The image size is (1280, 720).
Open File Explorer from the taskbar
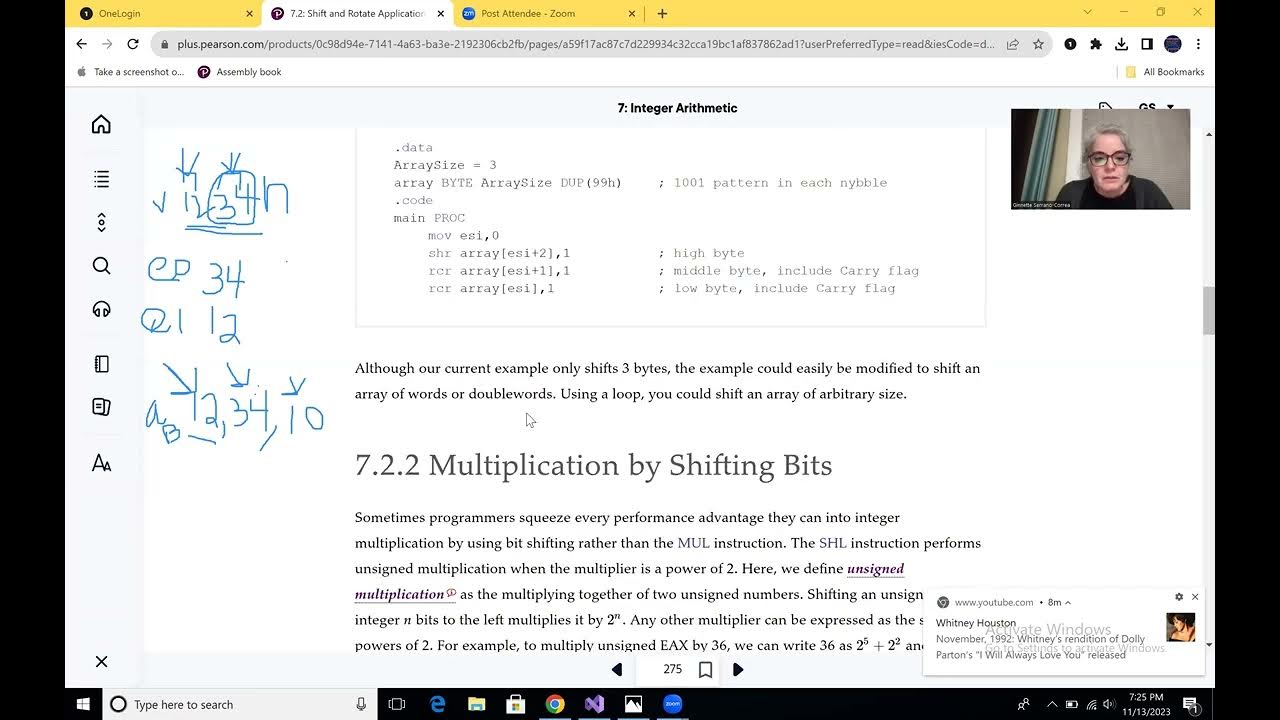point(477,704)
